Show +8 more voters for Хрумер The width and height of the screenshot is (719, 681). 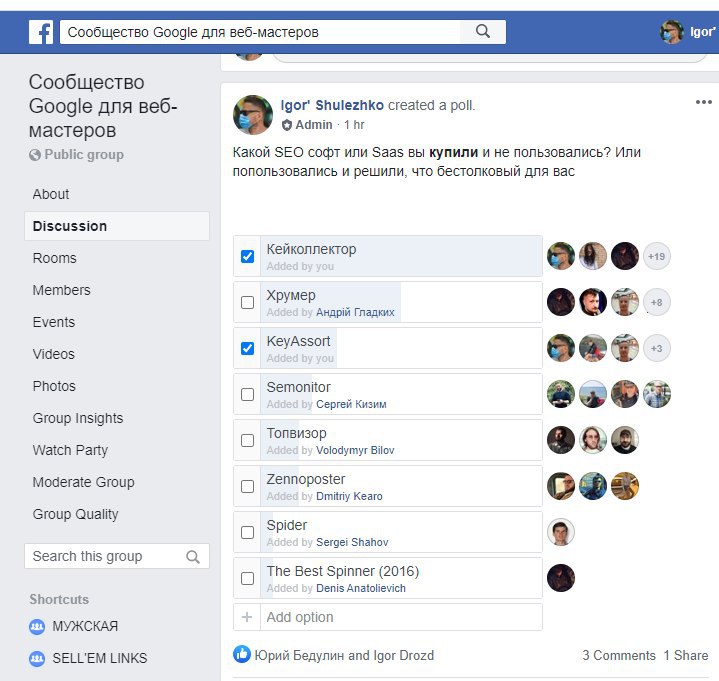(657, 302)
